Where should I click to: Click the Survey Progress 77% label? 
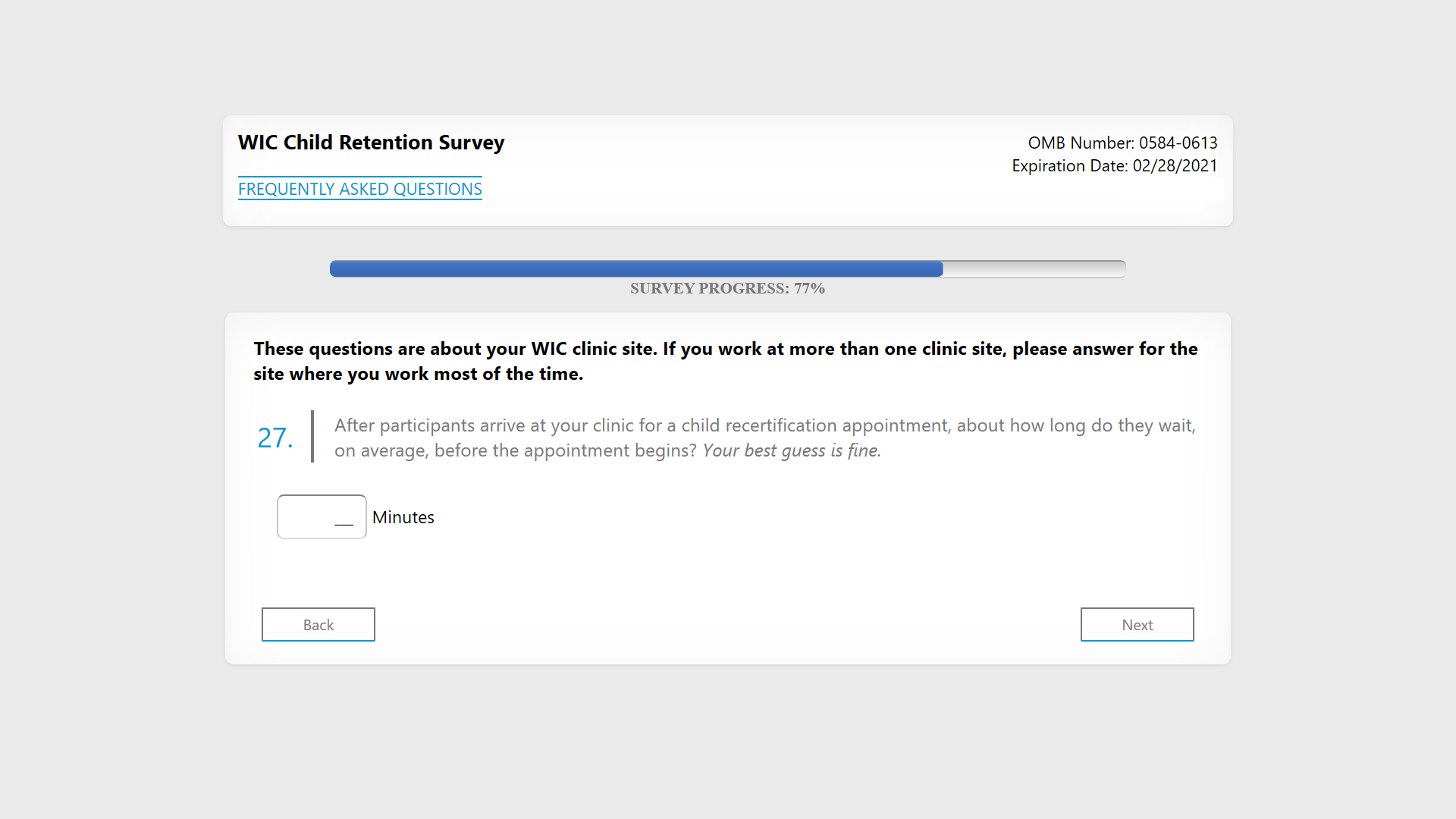click(x=726, y=288)
